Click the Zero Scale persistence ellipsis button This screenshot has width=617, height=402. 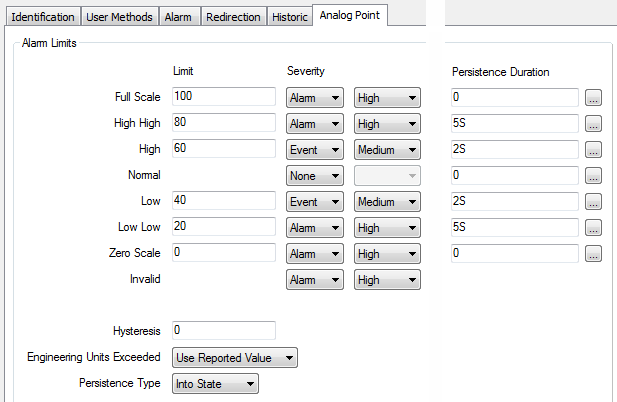pyautogui.click(x=593, y=254)
